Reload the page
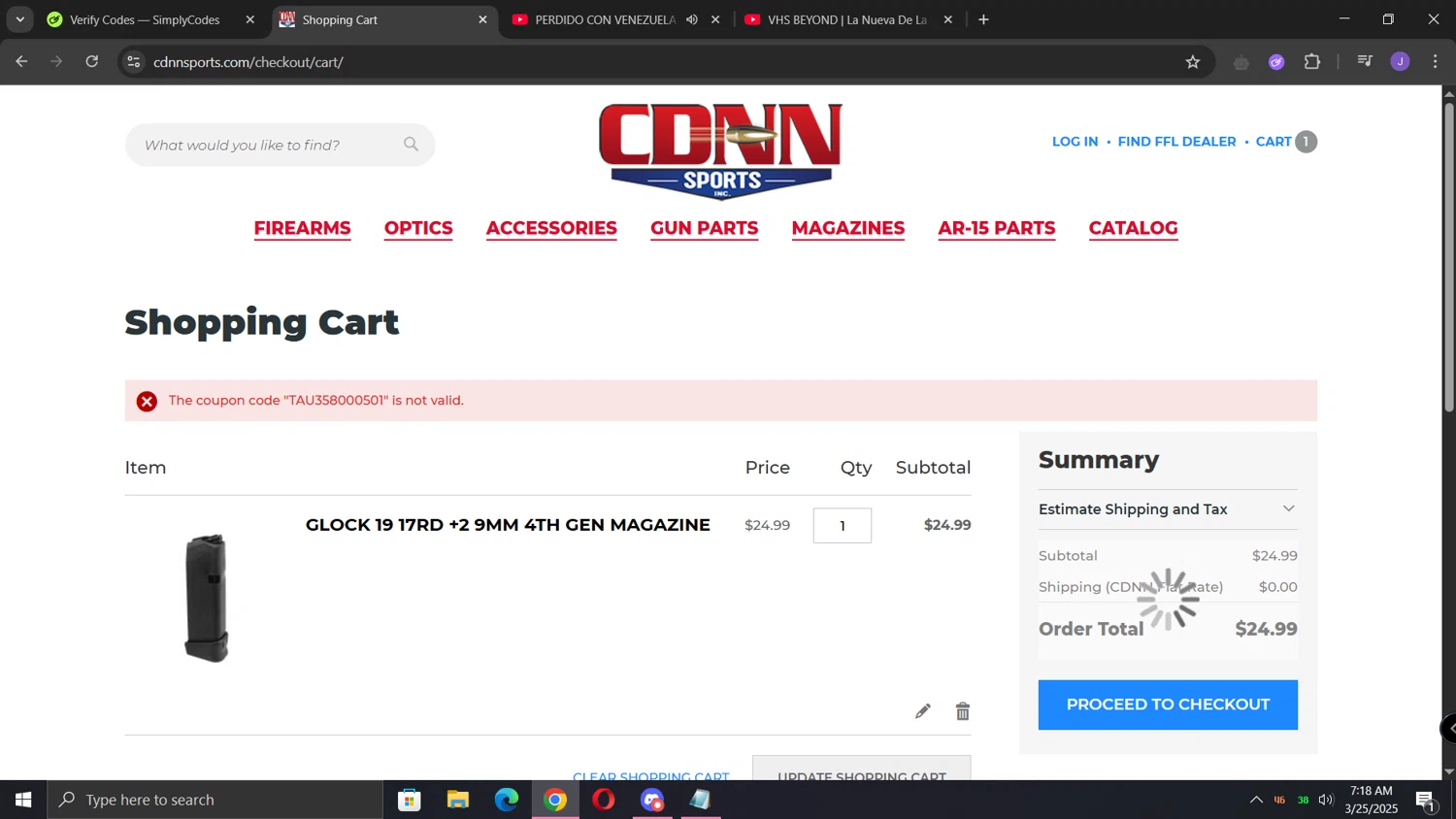 tap(92, 62)
